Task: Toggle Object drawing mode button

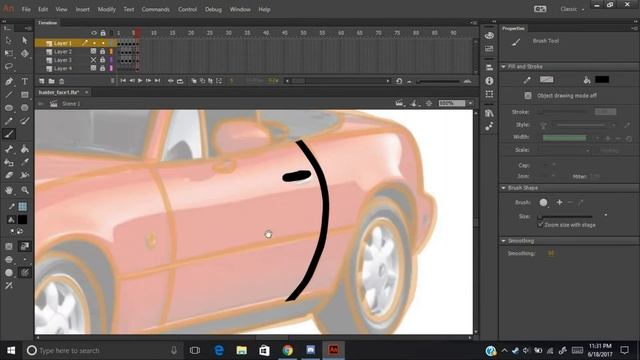Action: [x=528, y=96]
